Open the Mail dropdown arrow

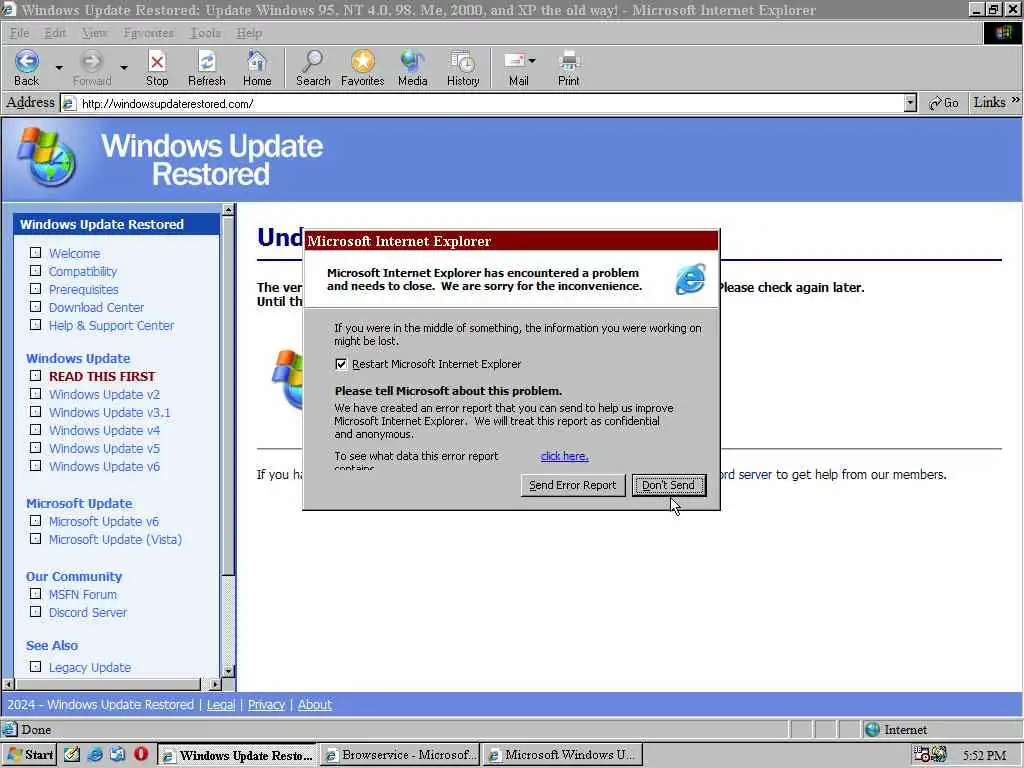click(x=532, y=61)
